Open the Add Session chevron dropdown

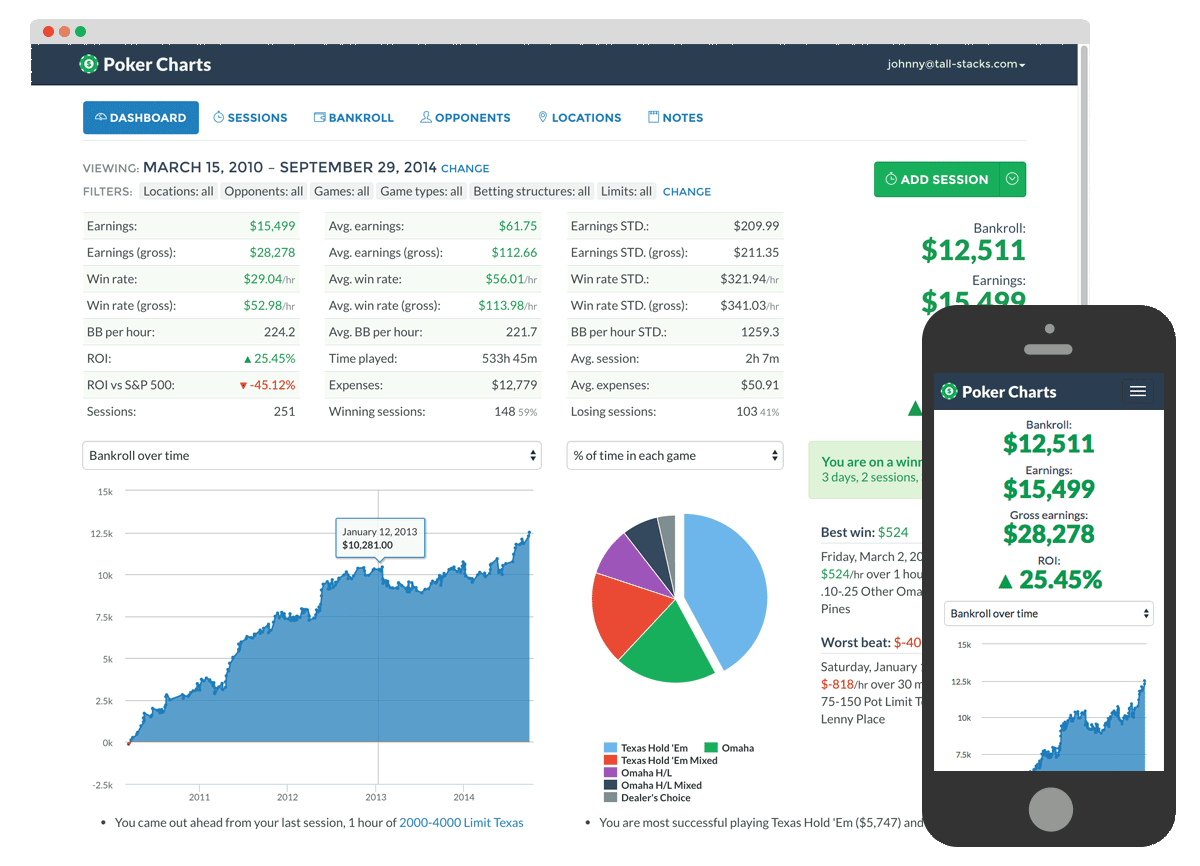click(1012, 179)
